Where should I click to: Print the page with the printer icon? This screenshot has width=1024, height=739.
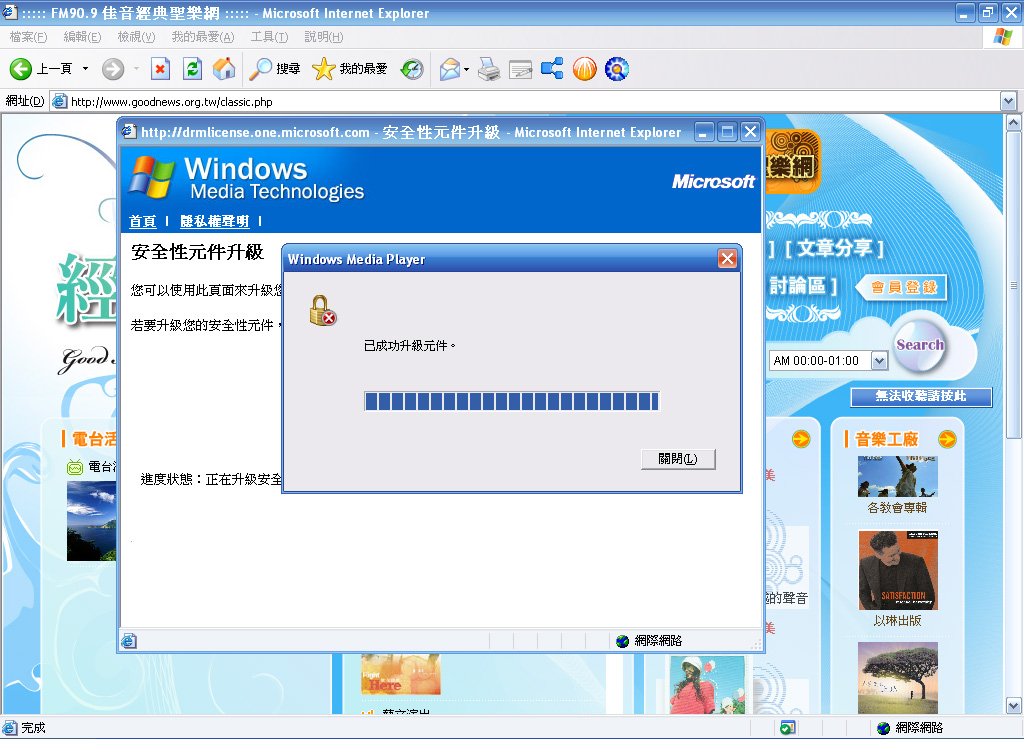(x=488, y=69)
